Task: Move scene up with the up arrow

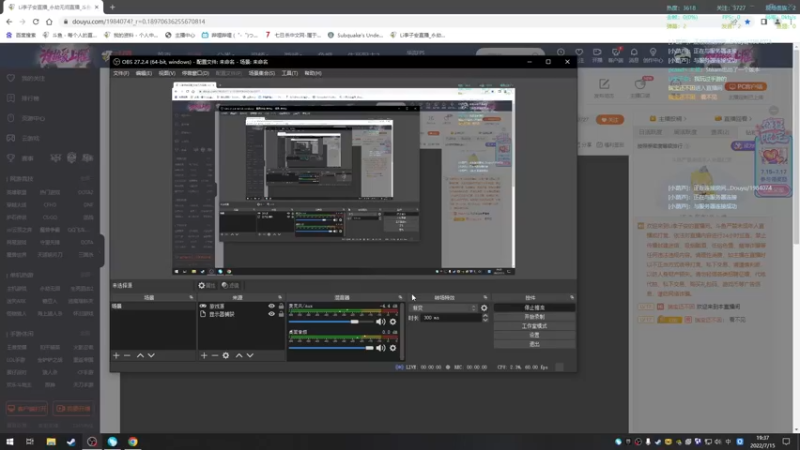Action: 140,355
